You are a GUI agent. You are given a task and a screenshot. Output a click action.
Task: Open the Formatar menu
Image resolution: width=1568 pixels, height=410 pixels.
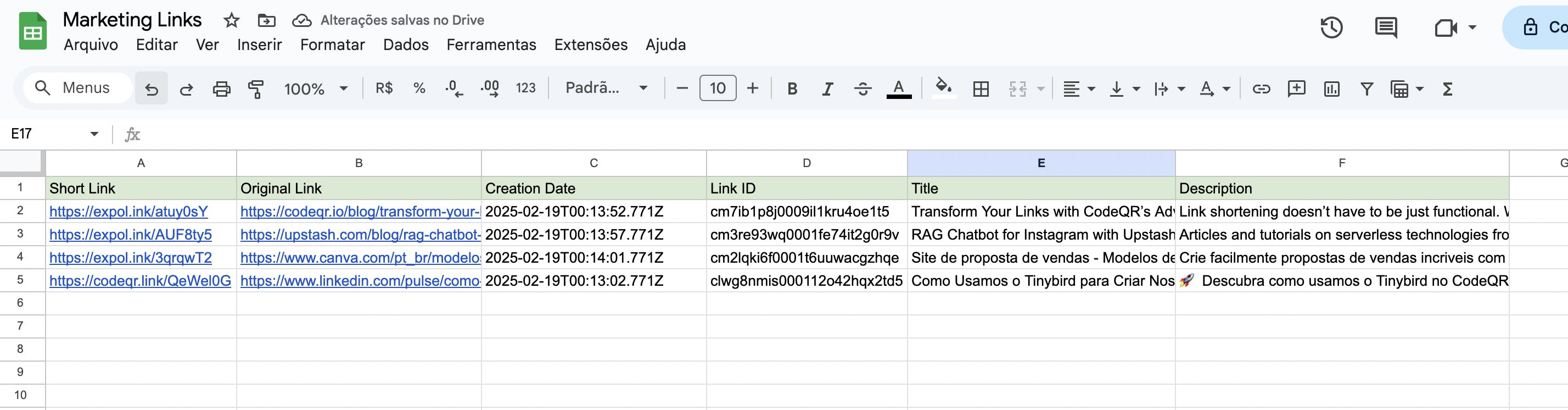(332, 45)
